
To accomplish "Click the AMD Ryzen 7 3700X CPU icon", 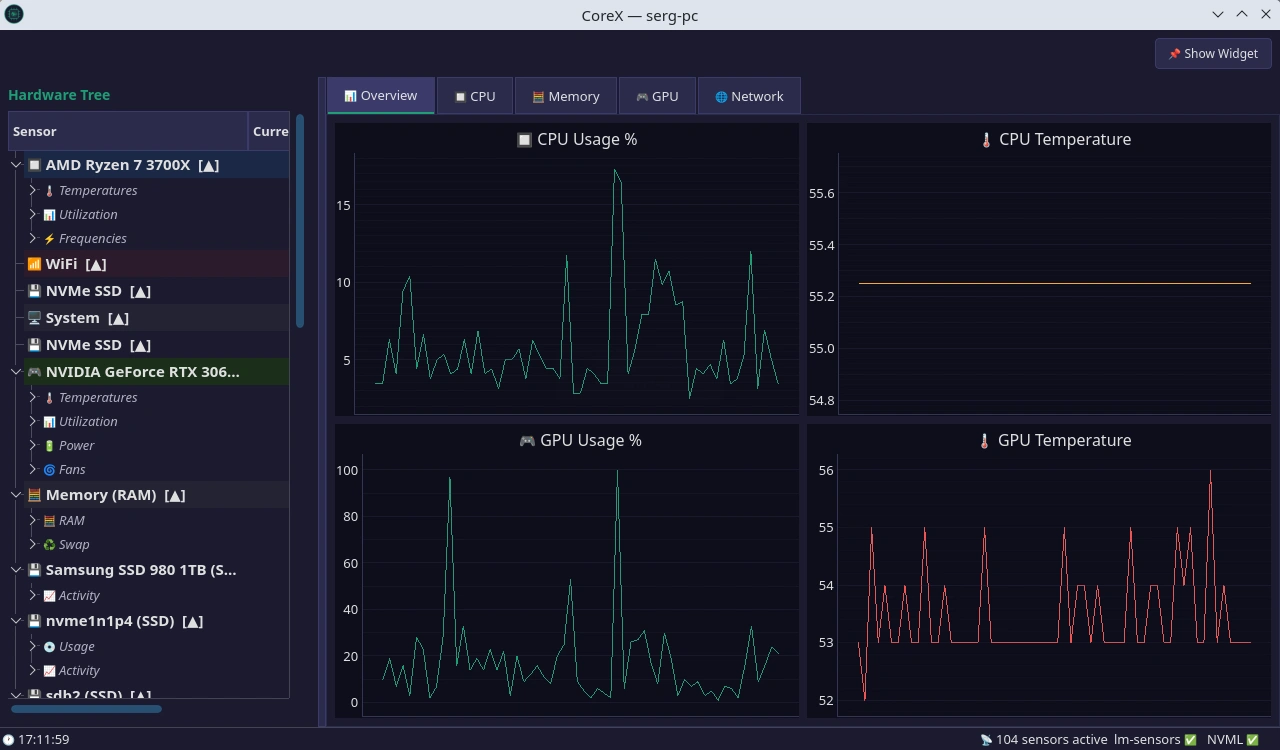I will pyautogui.click(x=34, y=165).
